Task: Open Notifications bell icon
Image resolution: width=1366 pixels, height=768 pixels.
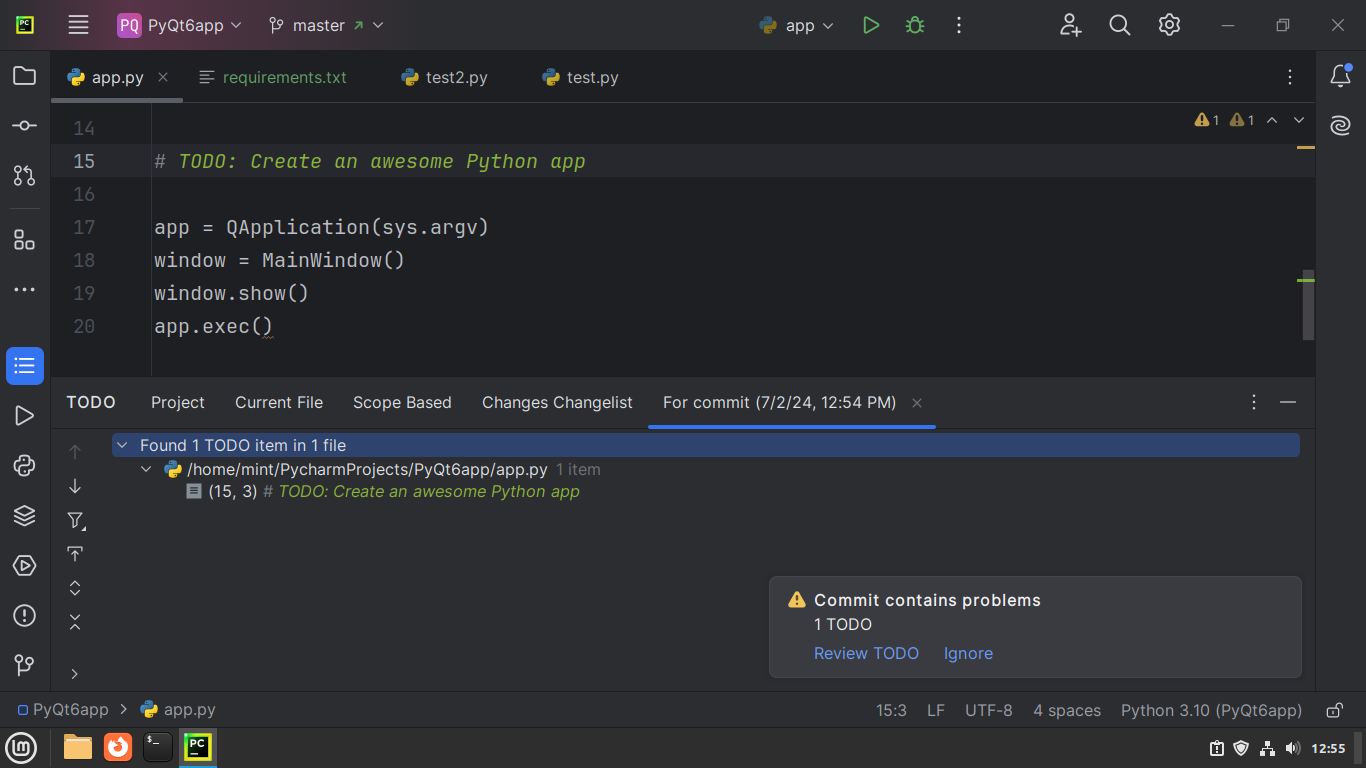Action: [1341, 76]
